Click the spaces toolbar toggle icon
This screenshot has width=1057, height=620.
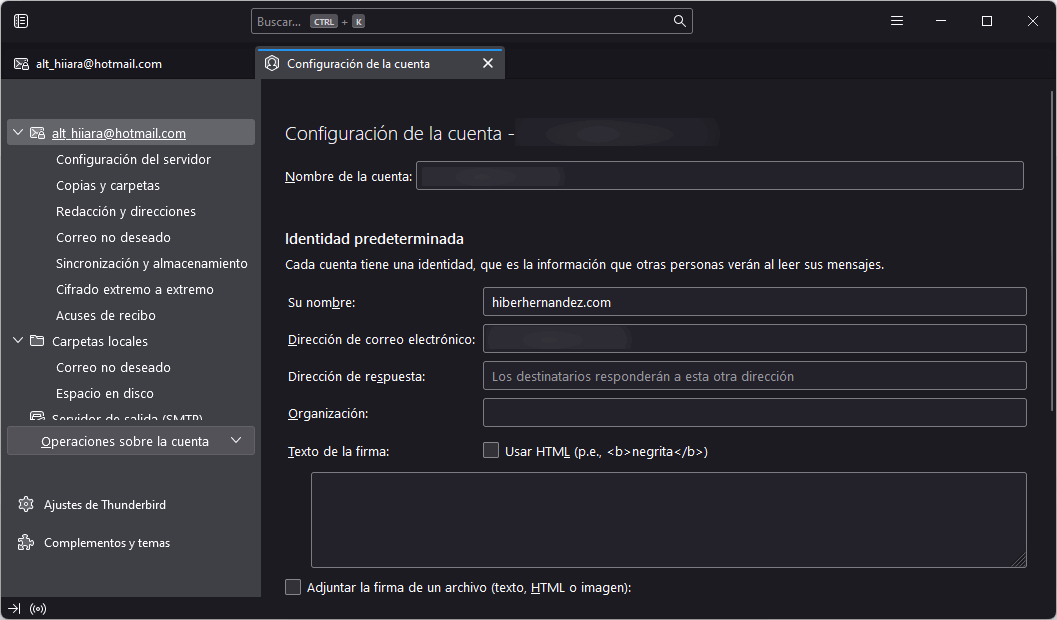click(21, 21)
